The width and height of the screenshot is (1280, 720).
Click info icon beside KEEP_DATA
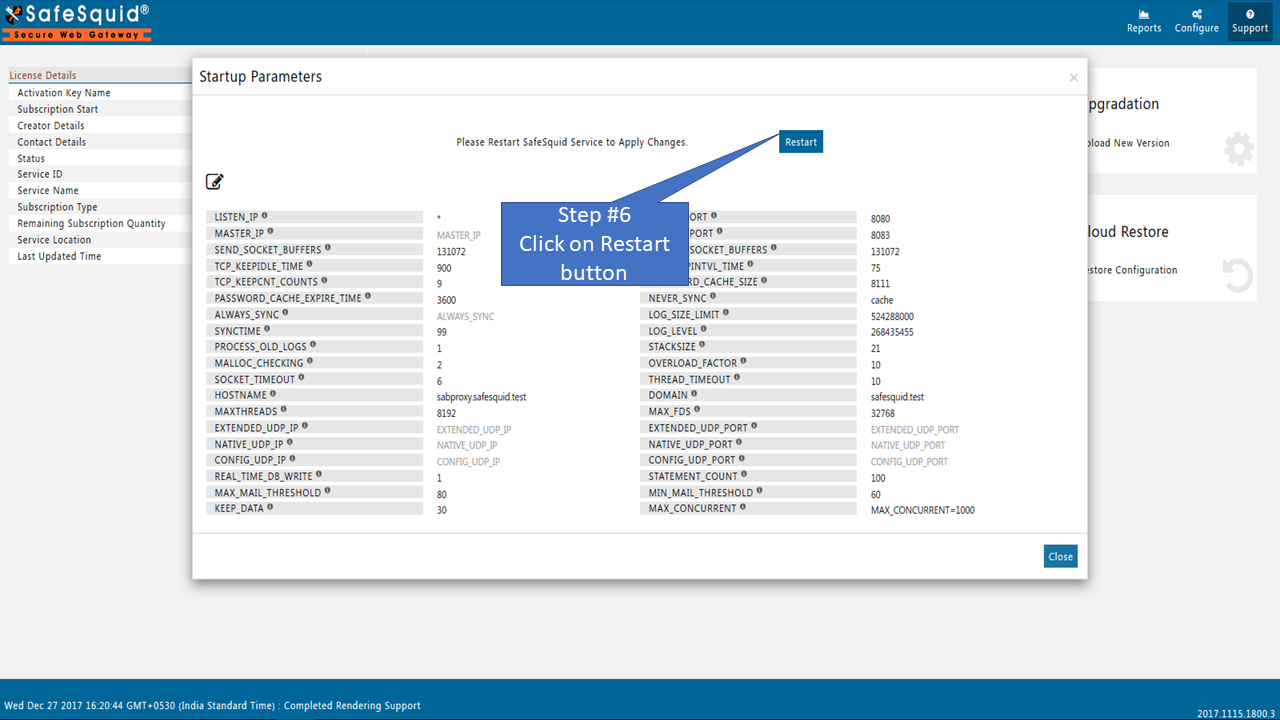269,507
